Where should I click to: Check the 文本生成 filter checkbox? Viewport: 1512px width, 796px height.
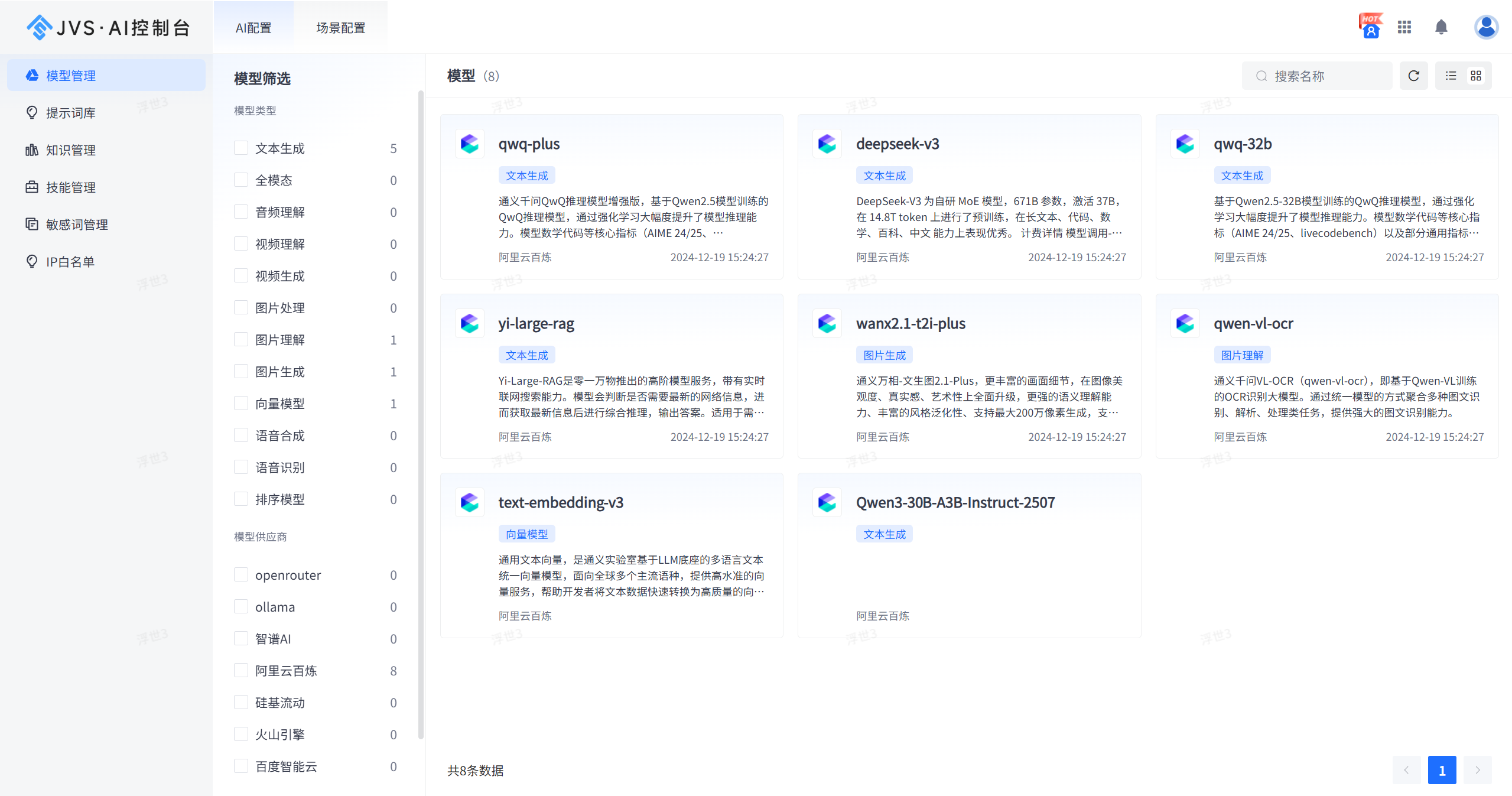coord(241,148)
